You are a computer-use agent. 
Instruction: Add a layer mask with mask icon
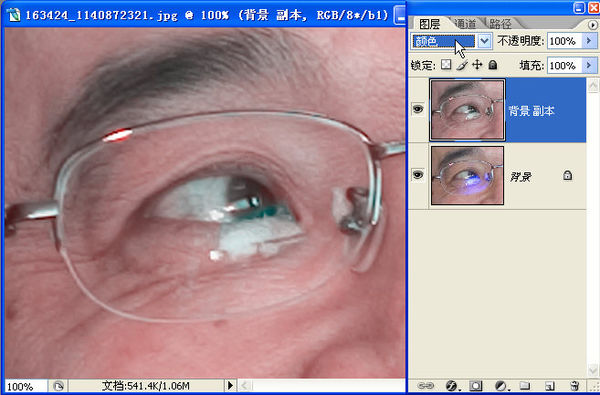475,385
